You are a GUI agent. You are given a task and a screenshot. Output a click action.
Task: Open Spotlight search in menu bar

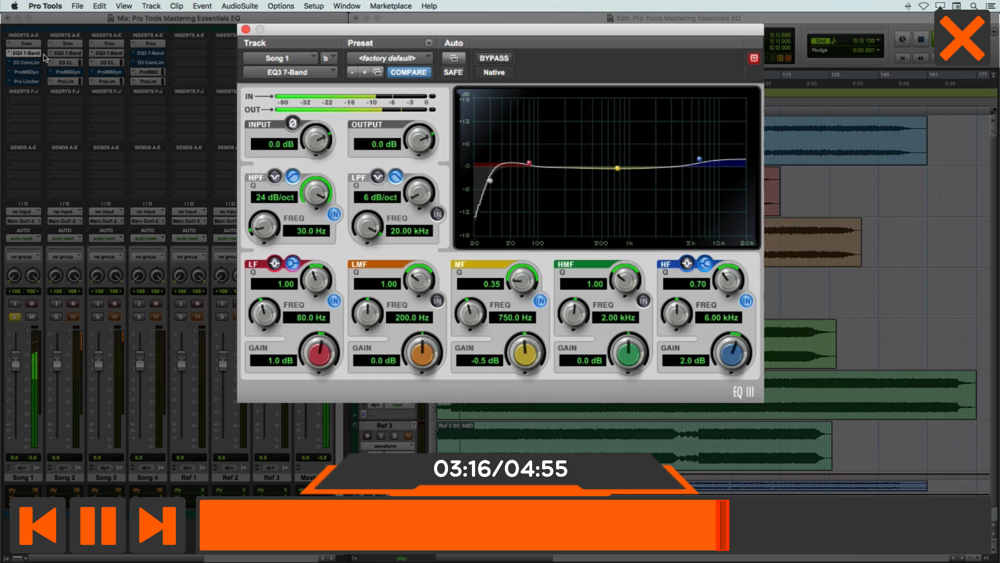click(974, 6)
